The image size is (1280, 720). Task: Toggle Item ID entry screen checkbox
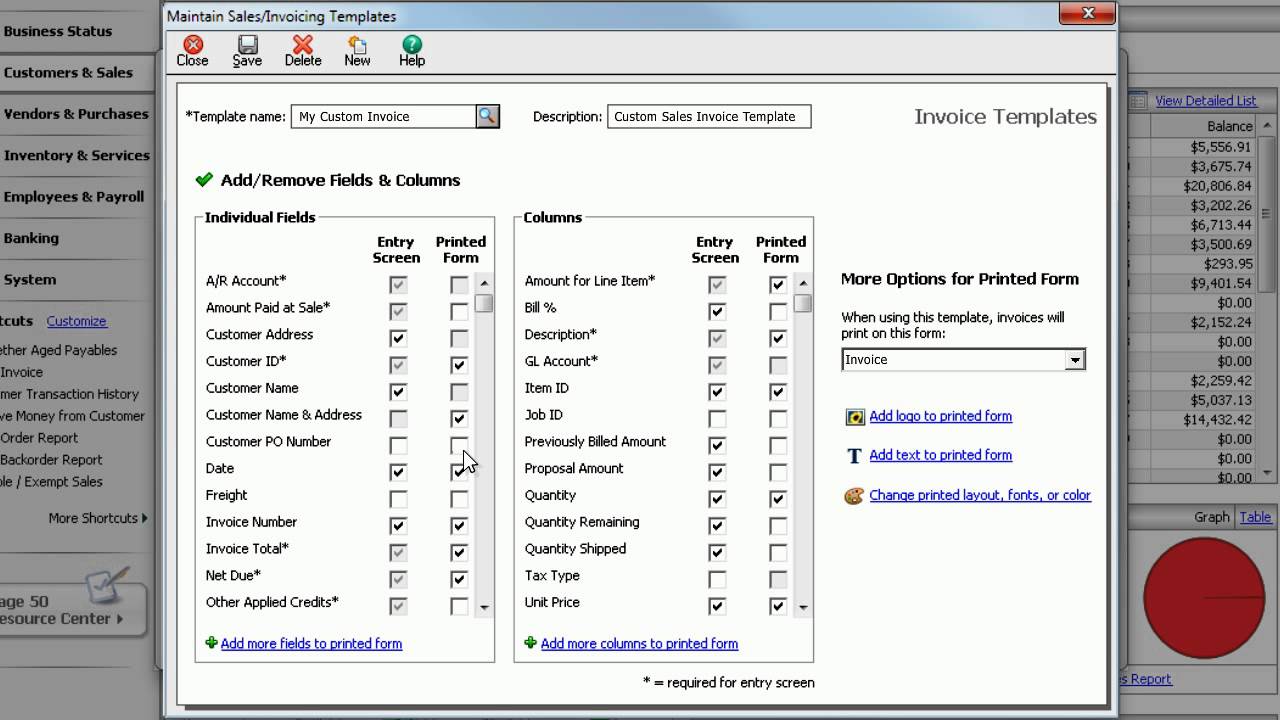(x=717, y=392)
